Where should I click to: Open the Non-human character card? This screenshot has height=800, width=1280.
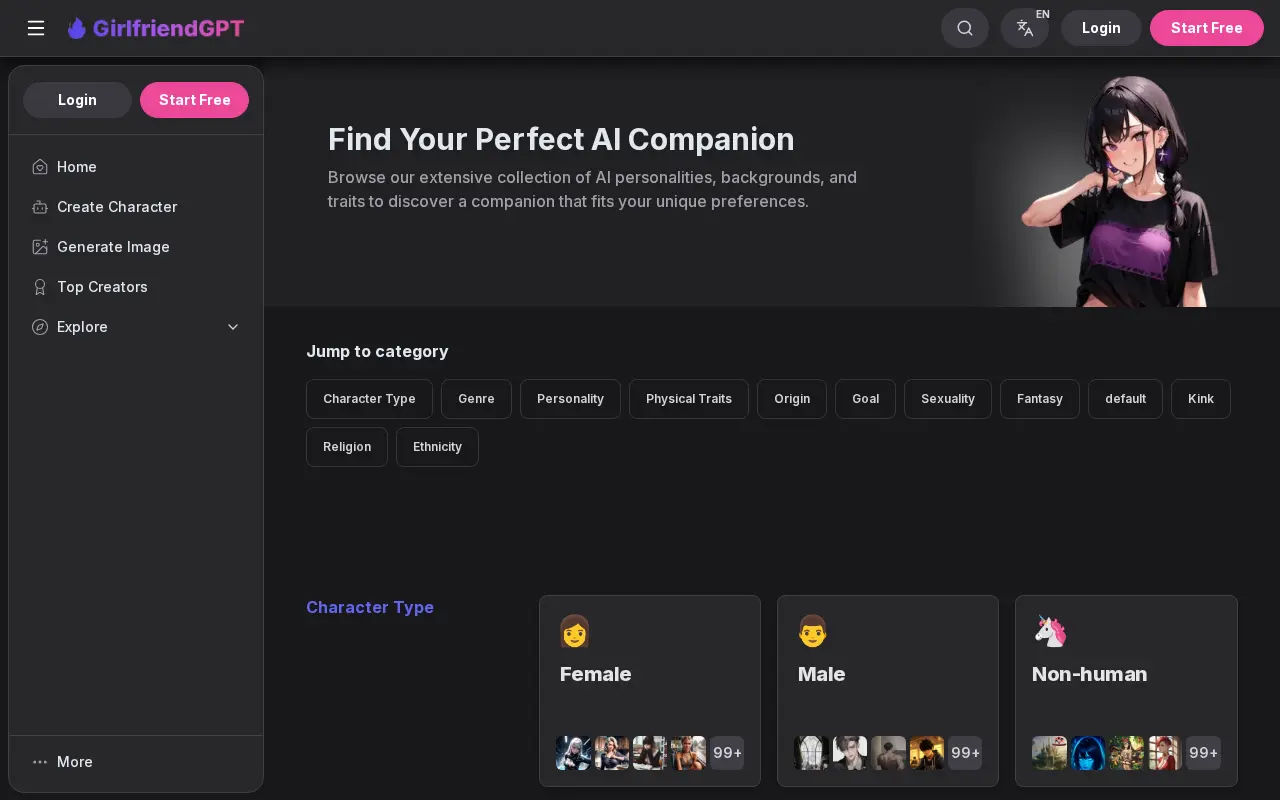point(1126,691)
